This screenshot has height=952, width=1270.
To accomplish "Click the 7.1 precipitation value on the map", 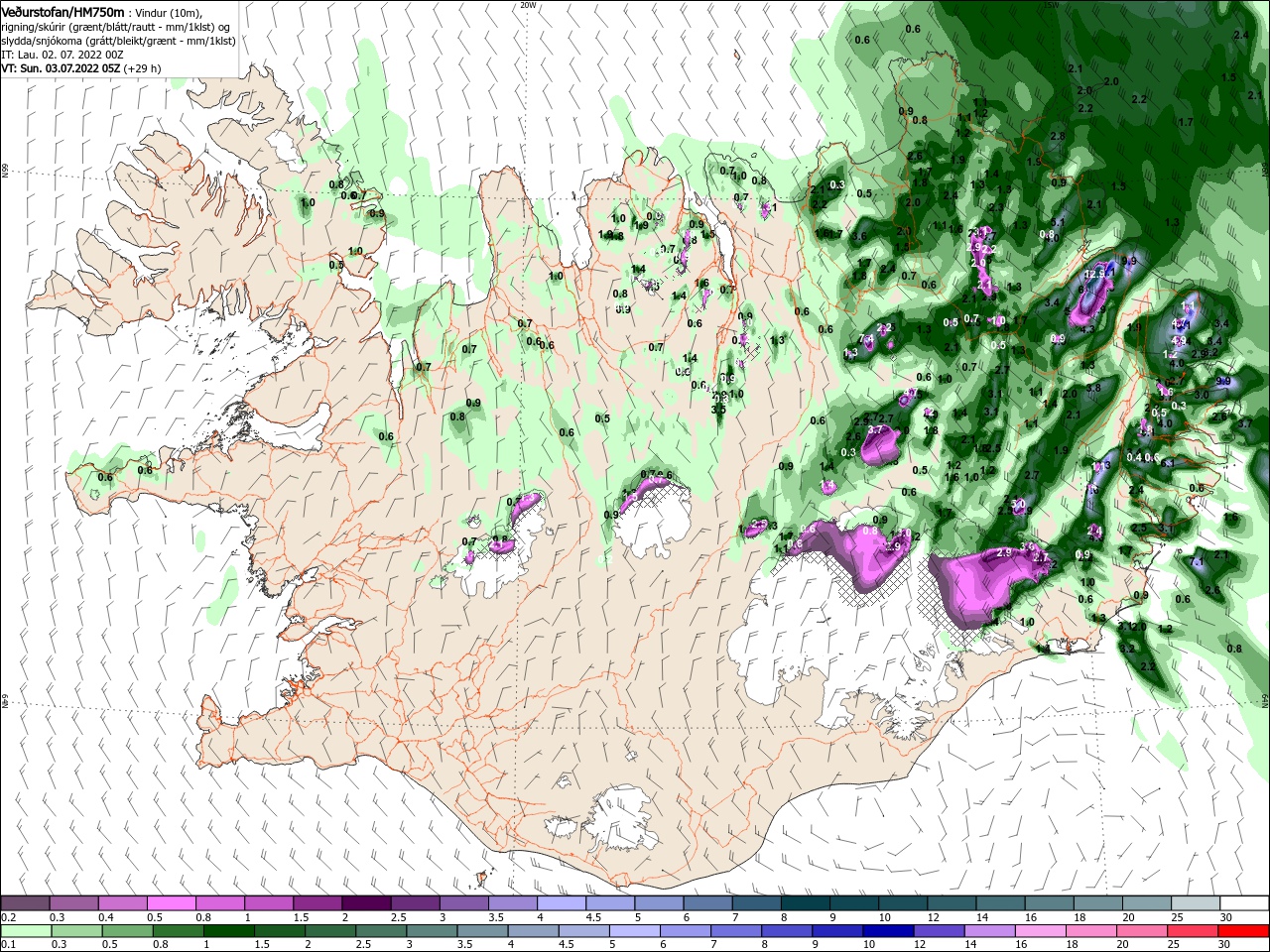I will (x=1196, y=562).
